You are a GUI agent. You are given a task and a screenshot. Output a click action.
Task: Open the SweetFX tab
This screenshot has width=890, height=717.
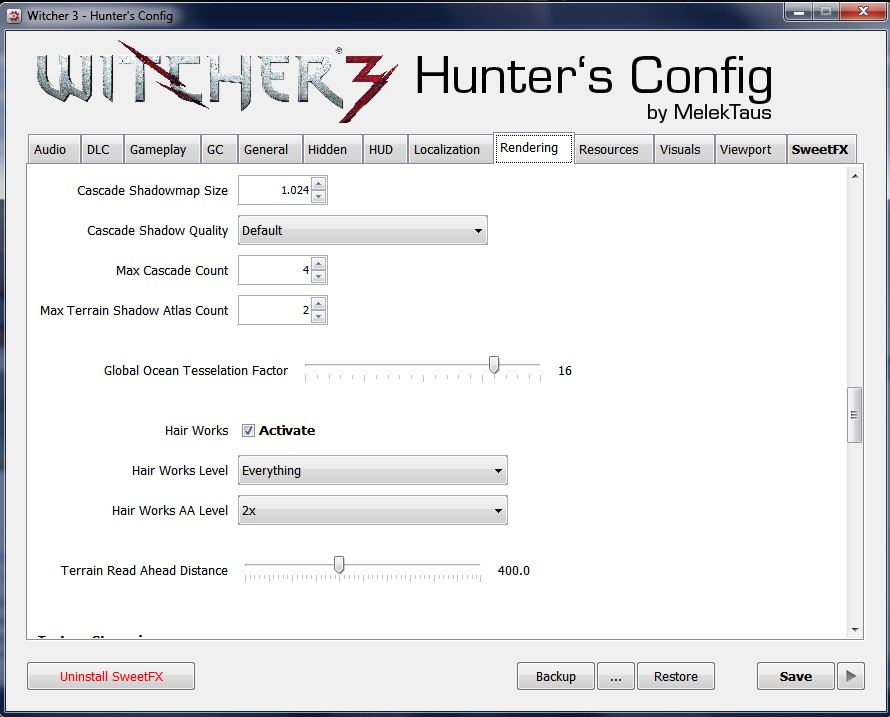(820, 149)
